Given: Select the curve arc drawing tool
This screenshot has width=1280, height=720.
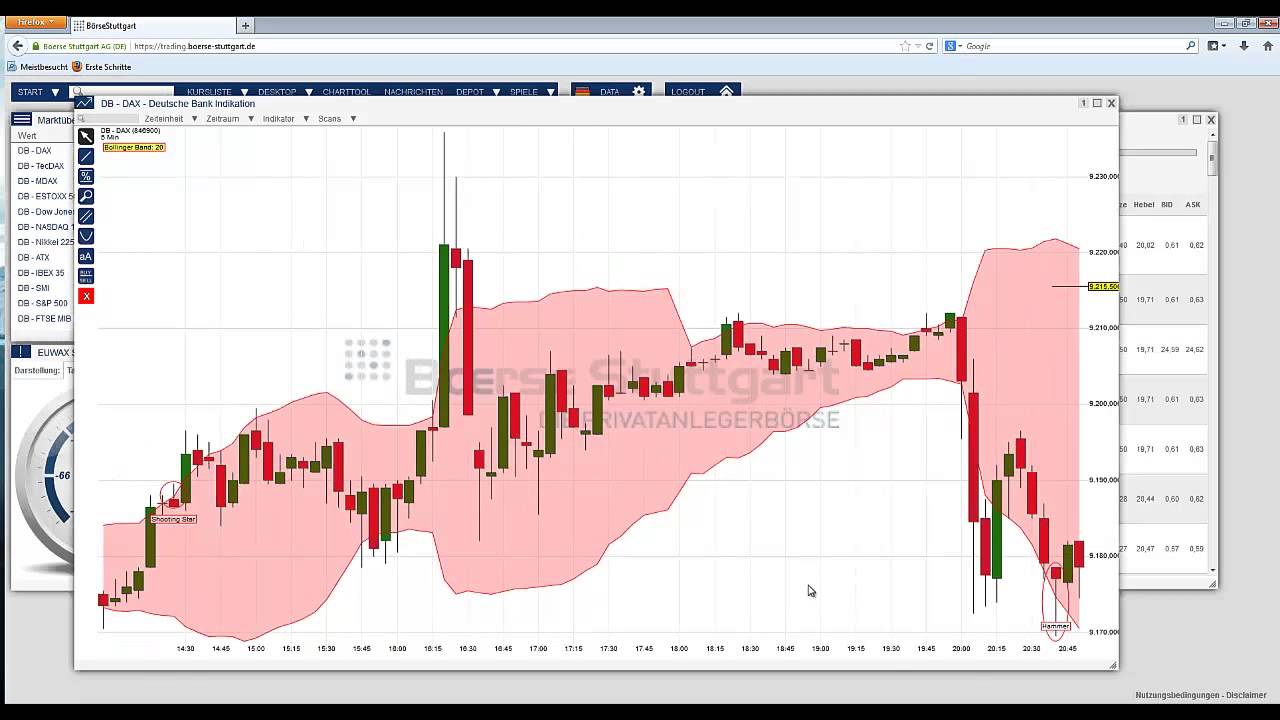Looking at the screenshot, I should (x=86, y=236).
